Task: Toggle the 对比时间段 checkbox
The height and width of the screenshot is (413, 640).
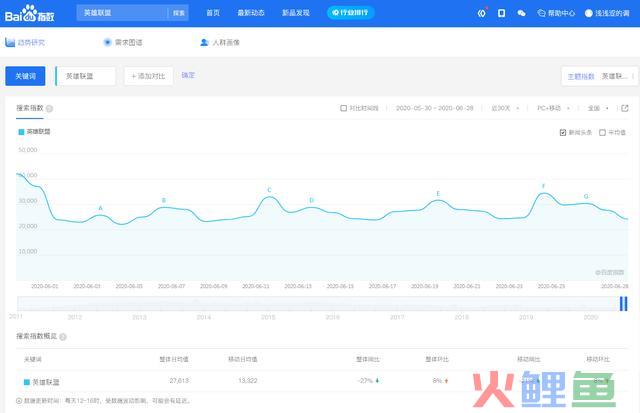Action: [343, 108]
